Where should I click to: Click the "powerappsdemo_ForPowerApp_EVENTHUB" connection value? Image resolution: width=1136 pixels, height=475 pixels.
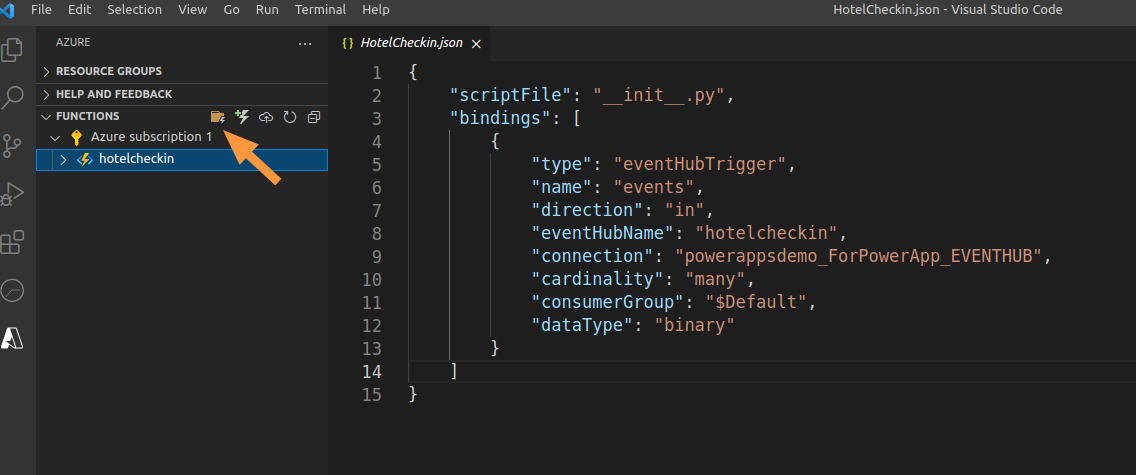pyautogui.click(x=858, y=256)
